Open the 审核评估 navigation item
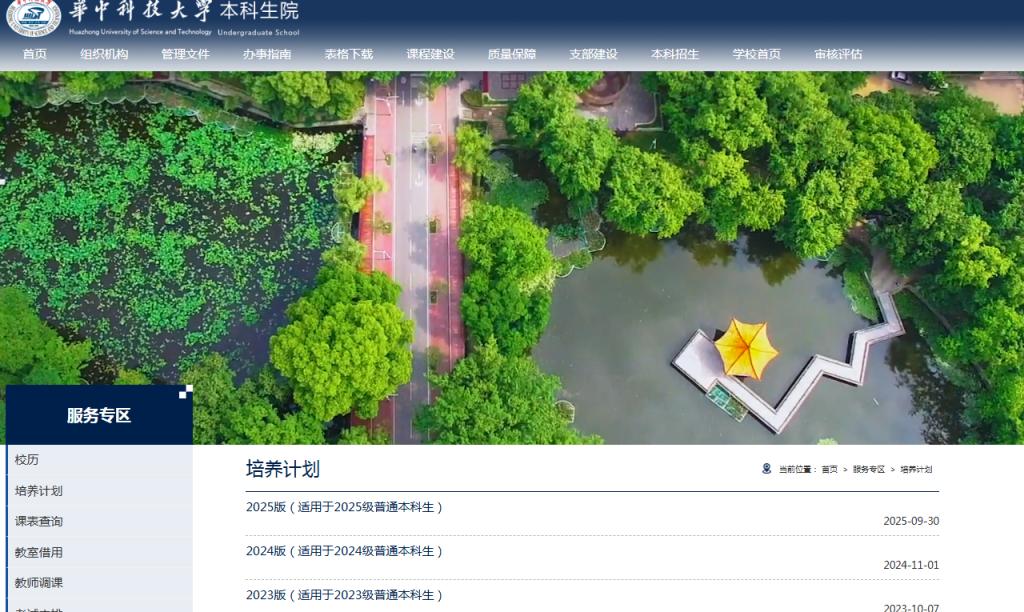This screenshot has height=612, width=1024. [838, 54]
